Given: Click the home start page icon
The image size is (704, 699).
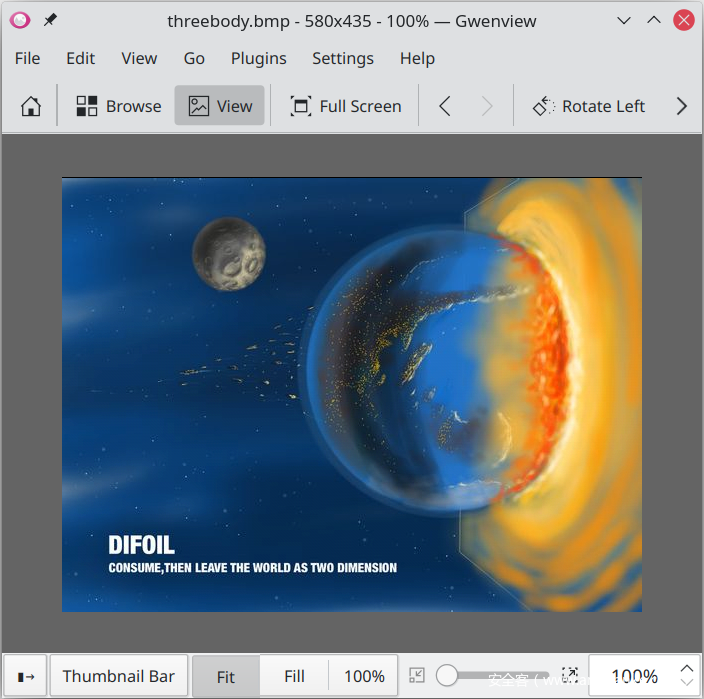Looking at the screenshot, I should tap(31, 106).
